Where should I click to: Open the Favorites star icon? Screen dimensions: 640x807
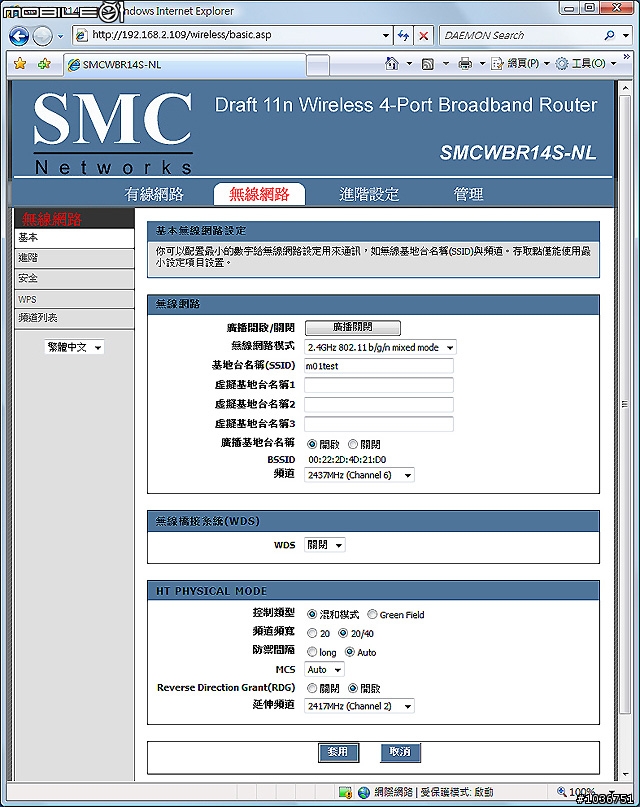click(x=20, y=64)
